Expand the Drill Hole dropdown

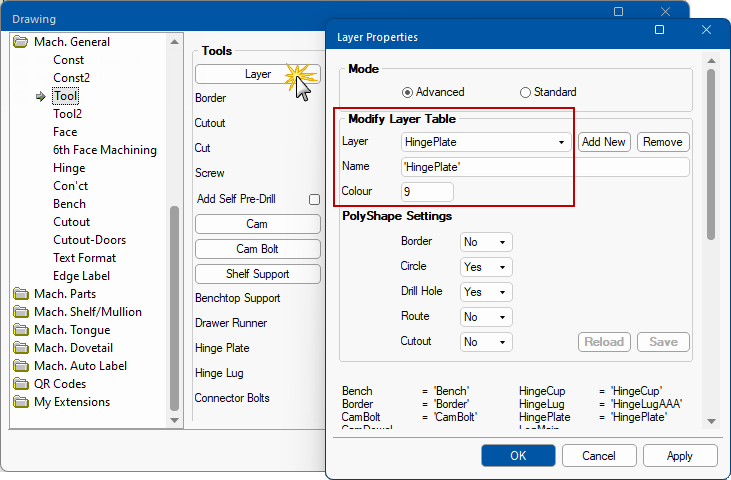tap(486, 292)
